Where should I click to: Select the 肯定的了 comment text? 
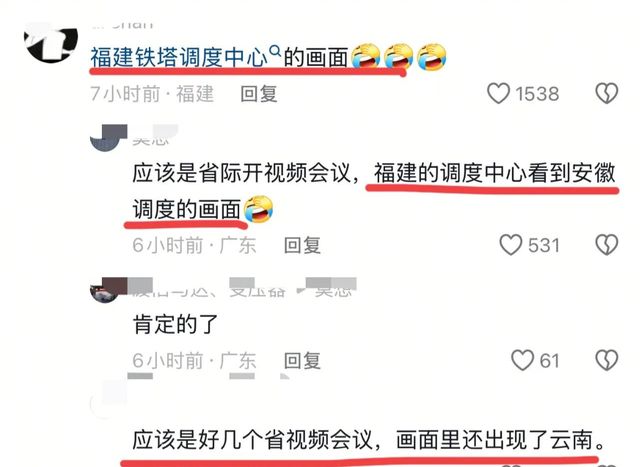tap(175, 324)
